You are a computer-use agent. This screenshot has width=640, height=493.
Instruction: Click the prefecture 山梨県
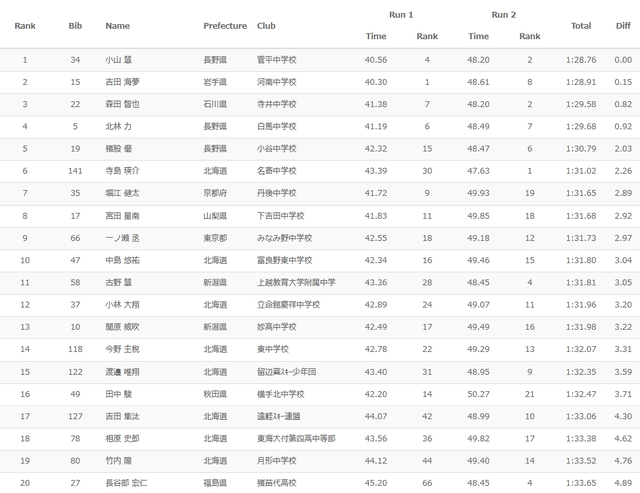[x=215, y=216]
